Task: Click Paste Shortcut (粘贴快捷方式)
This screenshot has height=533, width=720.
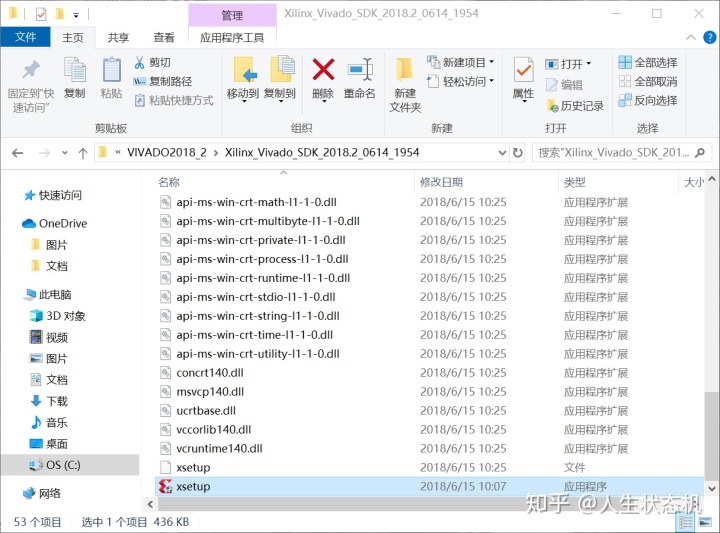Action: [x=174, y=101]
